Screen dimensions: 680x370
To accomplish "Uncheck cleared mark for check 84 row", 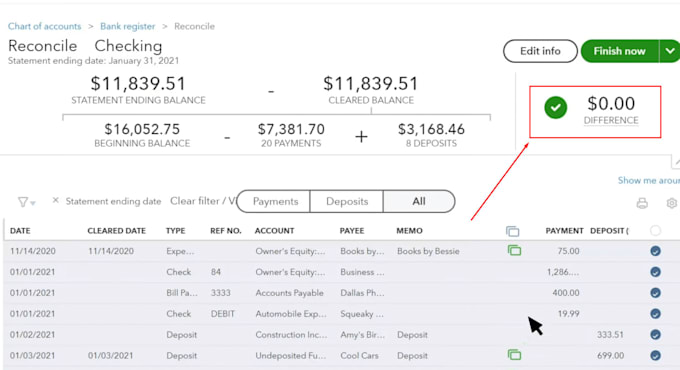I will tap(655, 272).
